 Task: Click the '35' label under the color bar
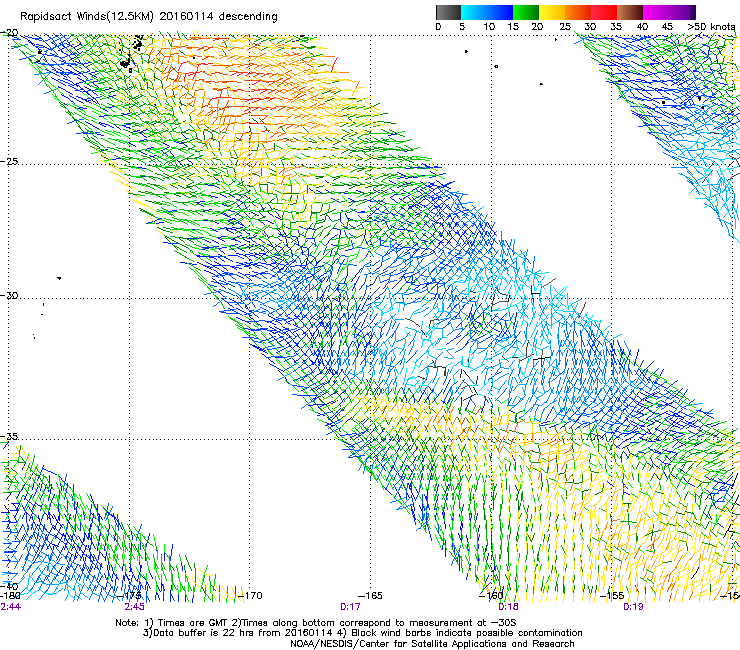616,27
